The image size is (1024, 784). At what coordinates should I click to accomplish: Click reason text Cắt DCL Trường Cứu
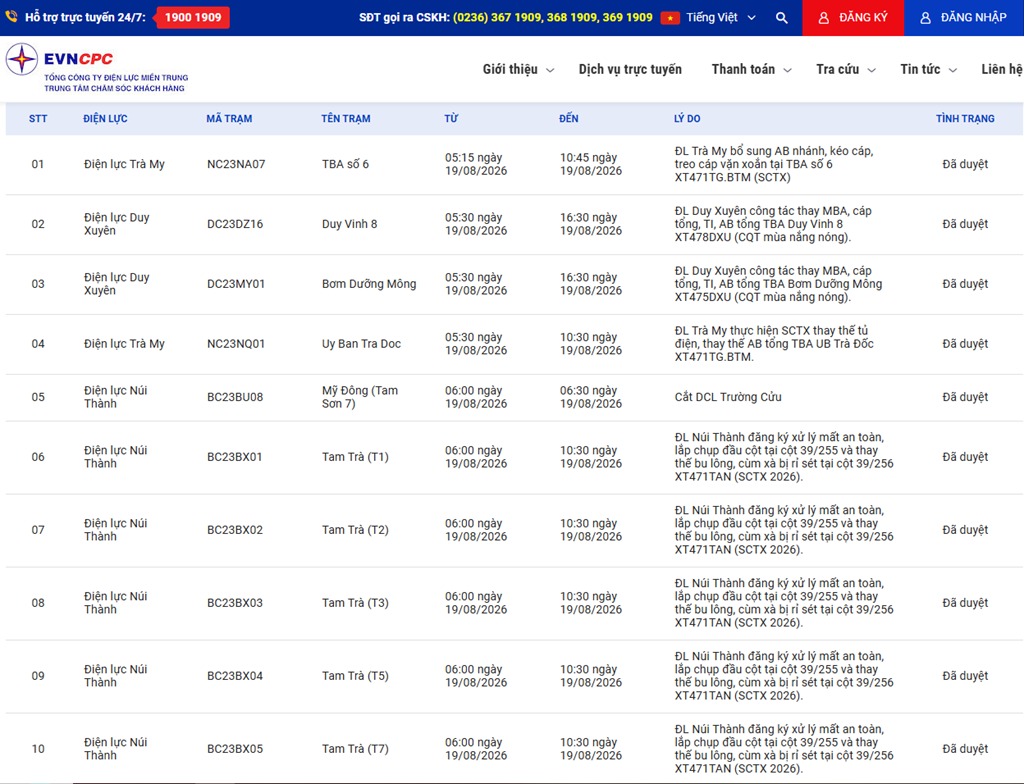(728, 397)
